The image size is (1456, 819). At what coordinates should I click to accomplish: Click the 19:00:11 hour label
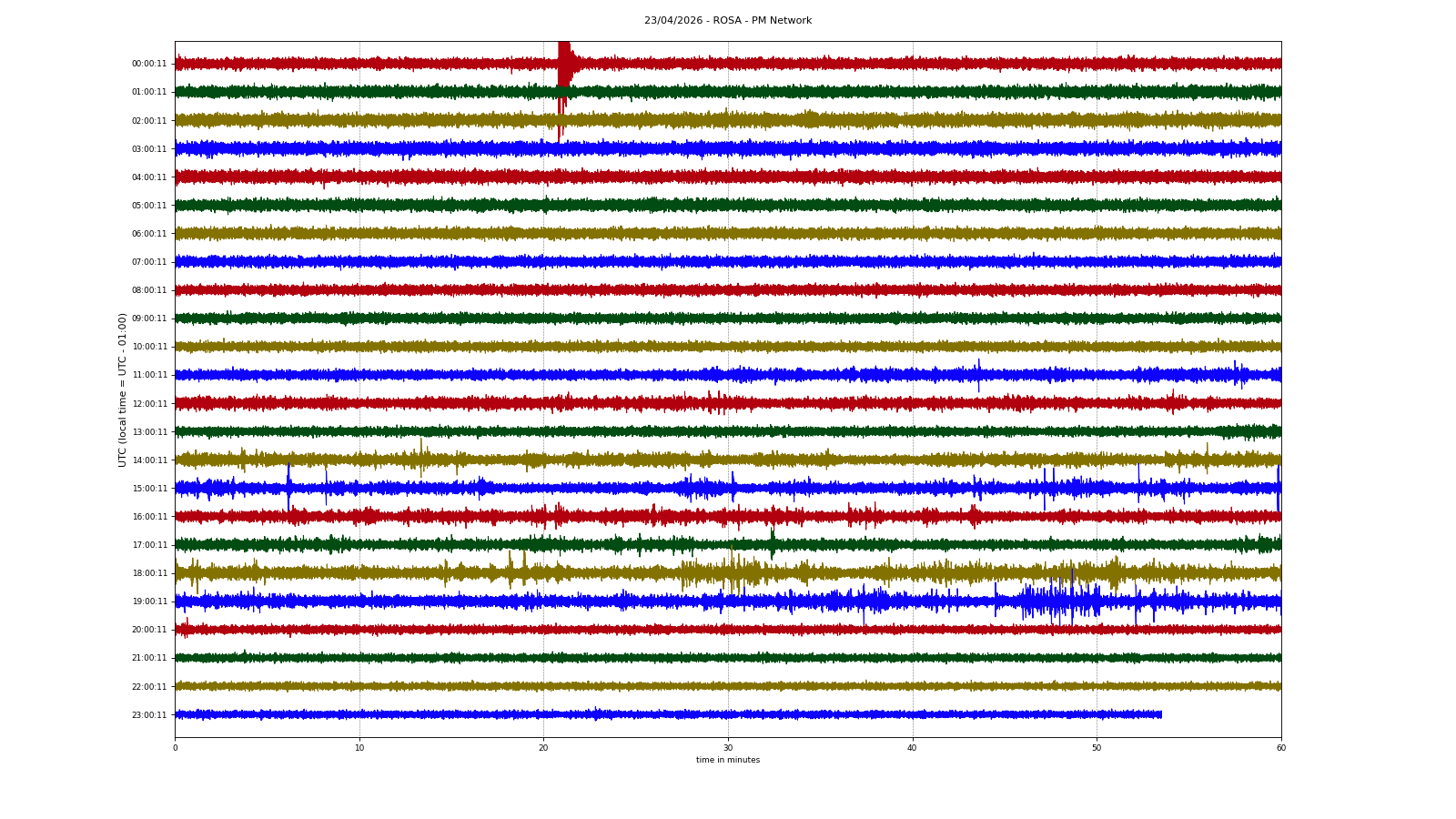tap(149, 602)
